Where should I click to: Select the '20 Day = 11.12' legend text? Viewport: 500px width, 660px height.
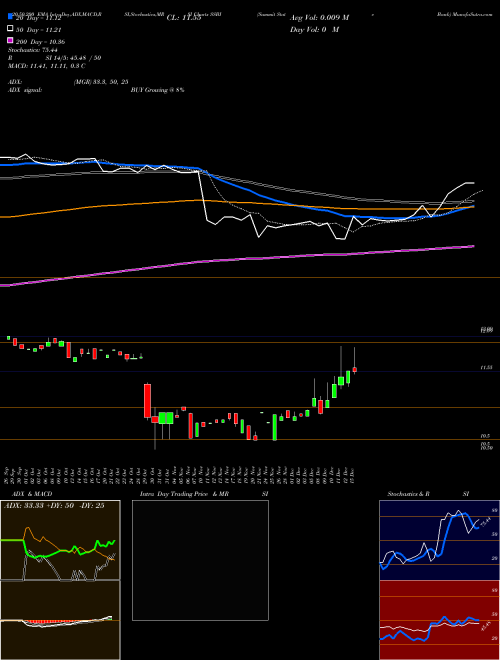point(41,18)
